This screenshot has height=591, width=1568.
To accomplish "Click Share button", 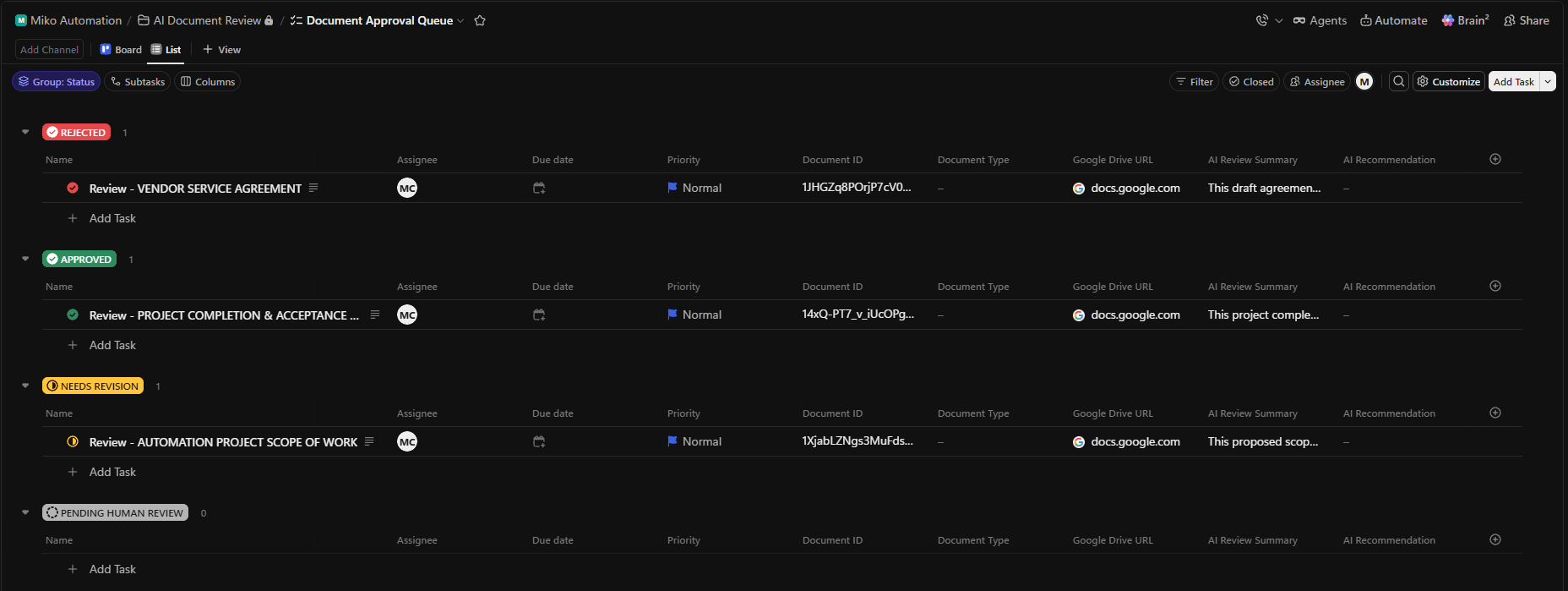I will point(1527,20).
